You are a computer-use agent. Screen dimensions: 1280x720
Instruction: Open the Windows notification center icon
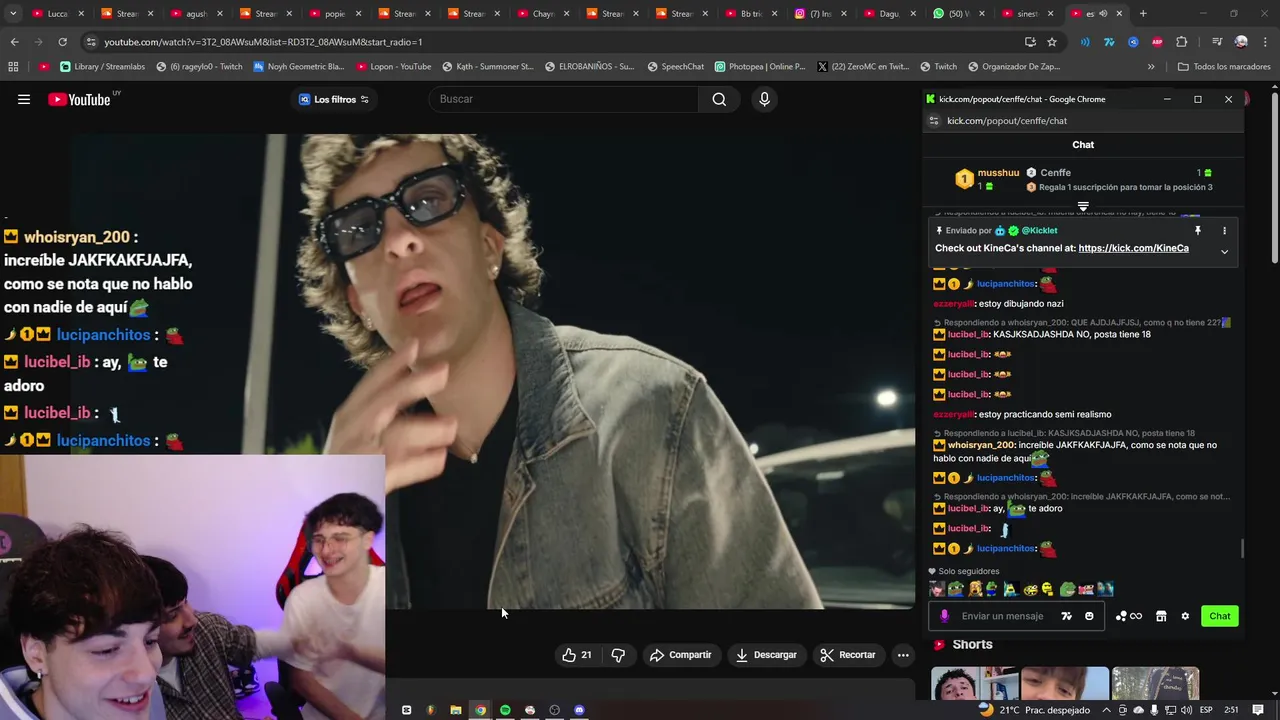[x=1258, y=710]
